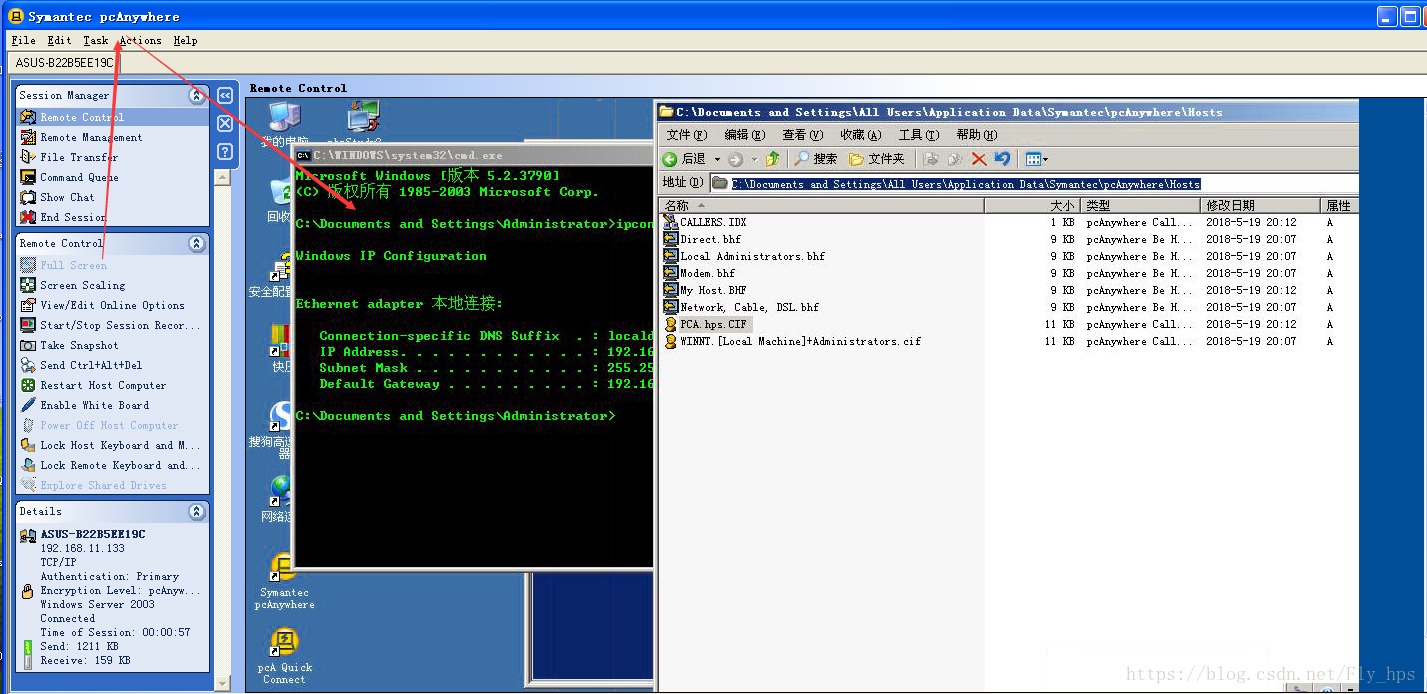1427x694 pixels.
Task: Click the Screen Scaling text link
Action: click(x=83, y=285)
